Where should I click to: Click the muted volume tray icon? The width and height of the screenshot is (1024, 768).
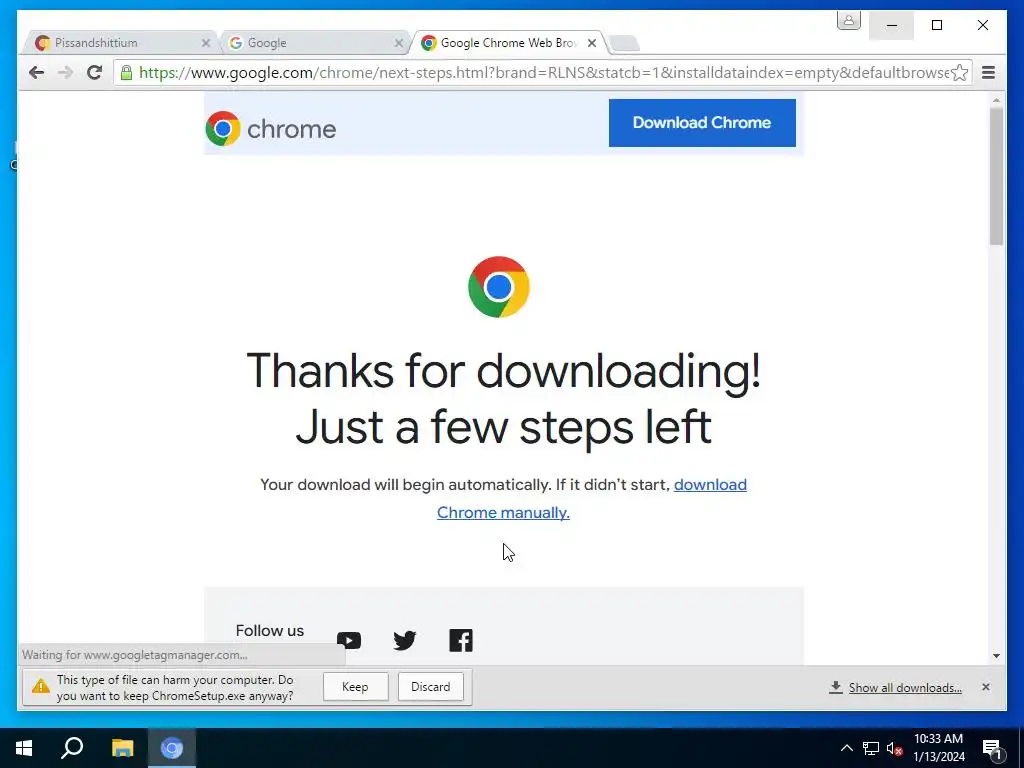(x=895, y=748)
